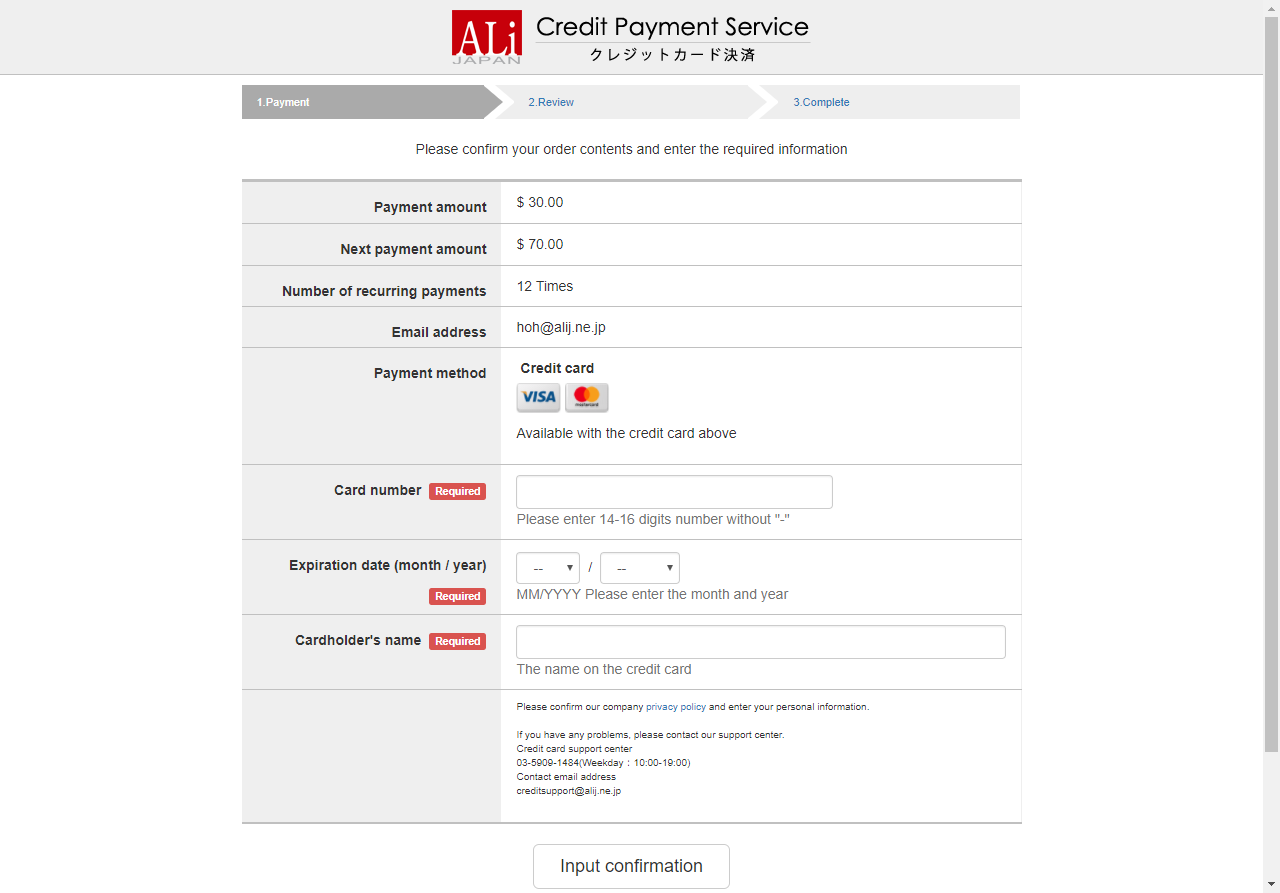Focus the Card number field
The image size is (1280, 893).
click(674, 492)
